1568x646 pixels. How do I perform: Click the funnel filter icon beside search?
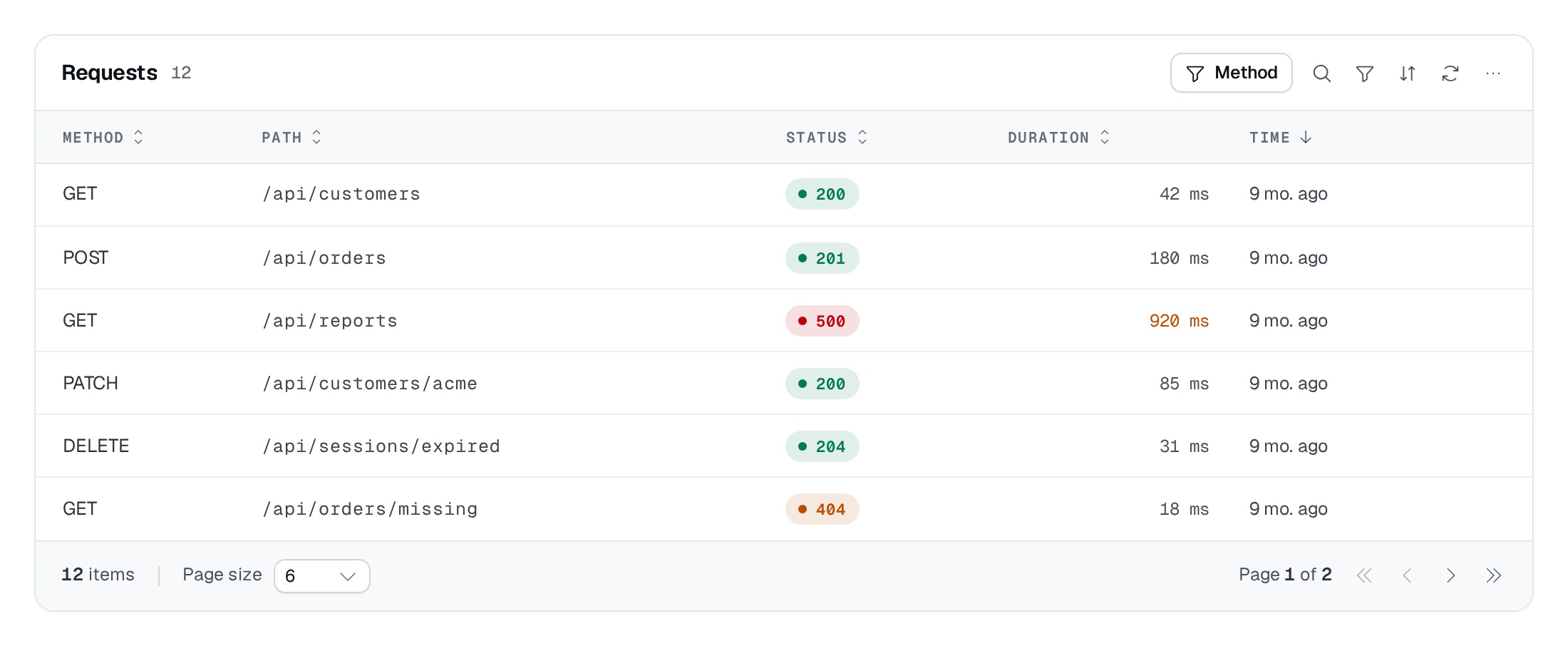(1364, 73)
